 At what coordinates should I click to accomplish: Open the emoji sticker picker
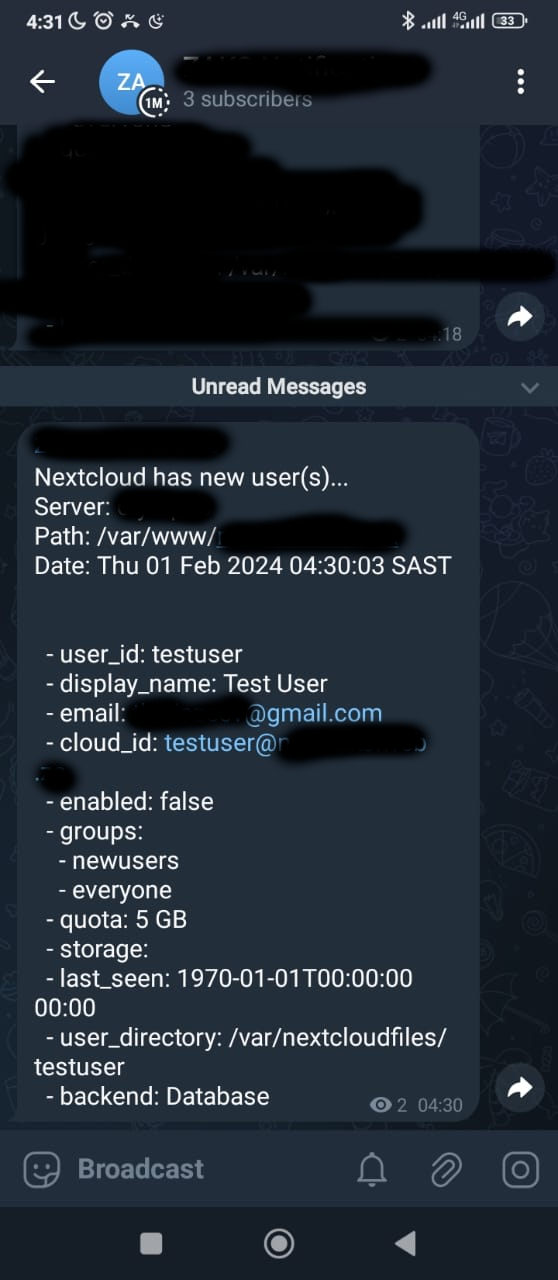point(42,1169)
